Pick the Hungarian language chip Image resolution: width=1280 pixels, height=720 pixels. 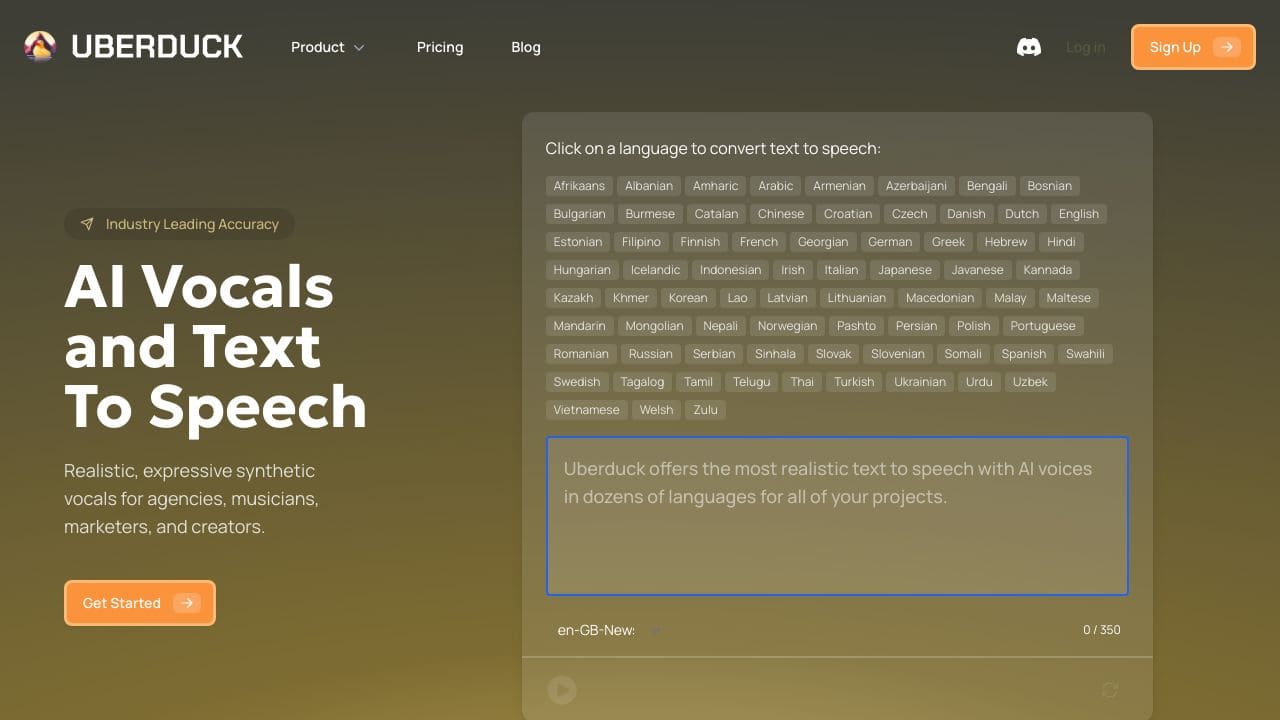tap(582, 270)
